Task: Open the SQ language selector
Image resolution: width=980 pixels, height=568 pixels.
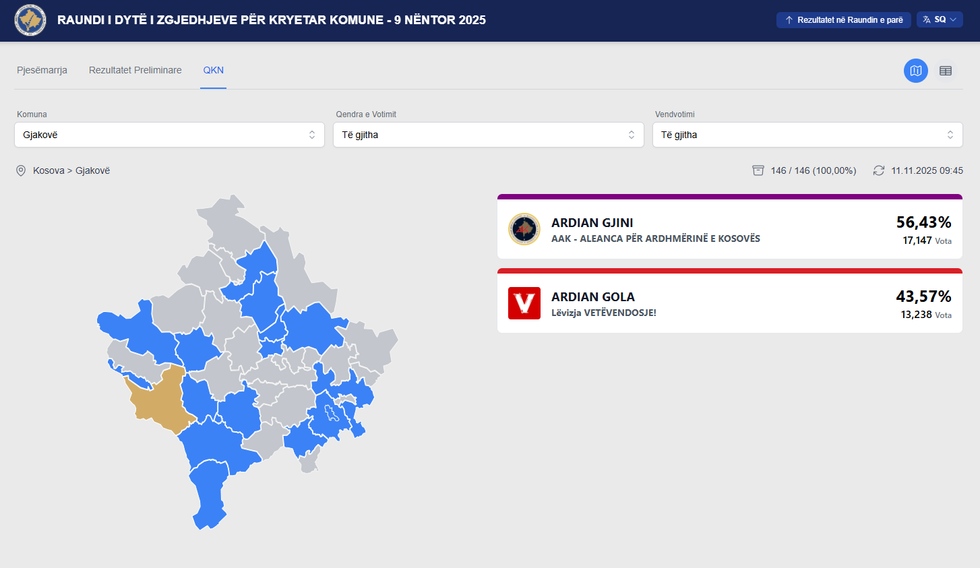Action: click(939, 20)
